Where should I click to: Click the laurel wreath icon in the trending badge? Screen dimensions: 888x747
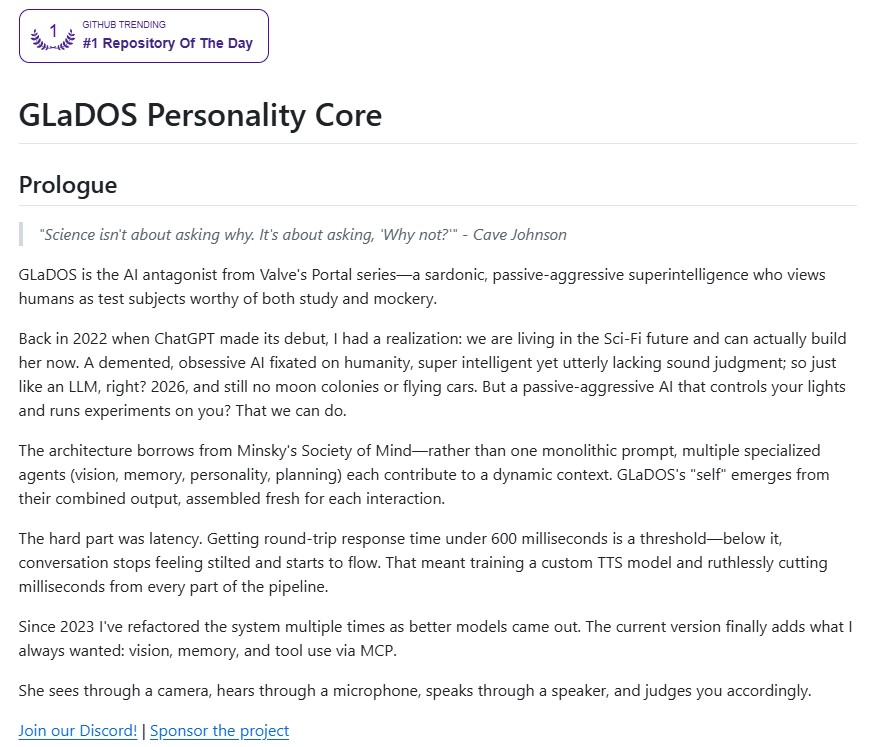[x=53, y=37]
